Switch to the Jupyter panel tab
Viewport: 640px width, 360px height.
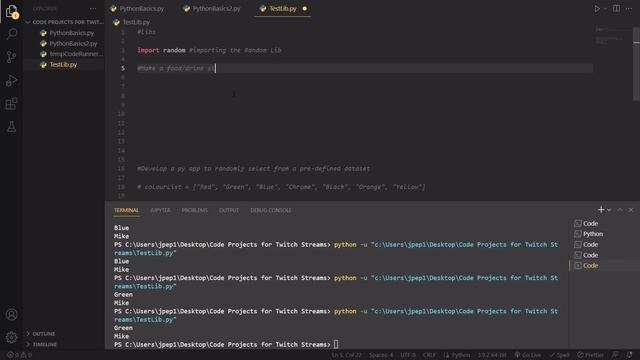pos(160,210)
